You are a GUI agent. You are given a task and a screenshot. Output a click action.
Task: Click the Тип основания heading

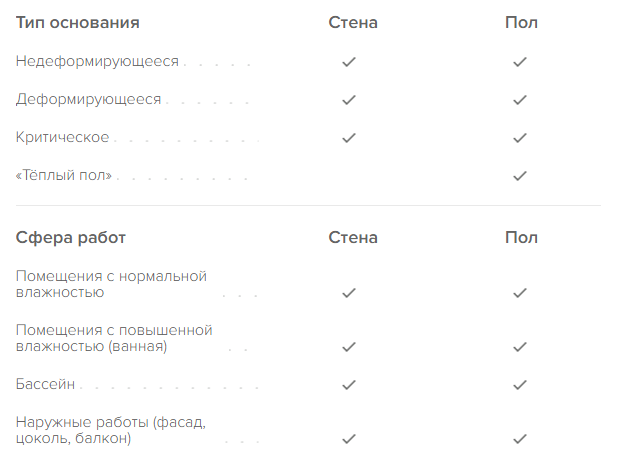point(78,23)
